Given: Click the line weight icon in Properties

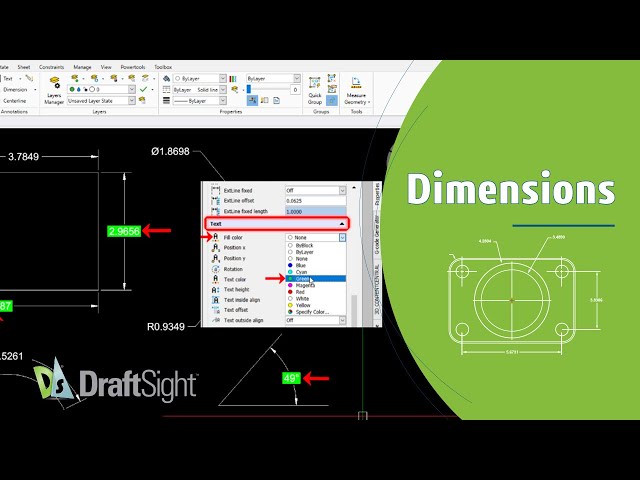Looking at the screenshot, I should click(167, 100).
